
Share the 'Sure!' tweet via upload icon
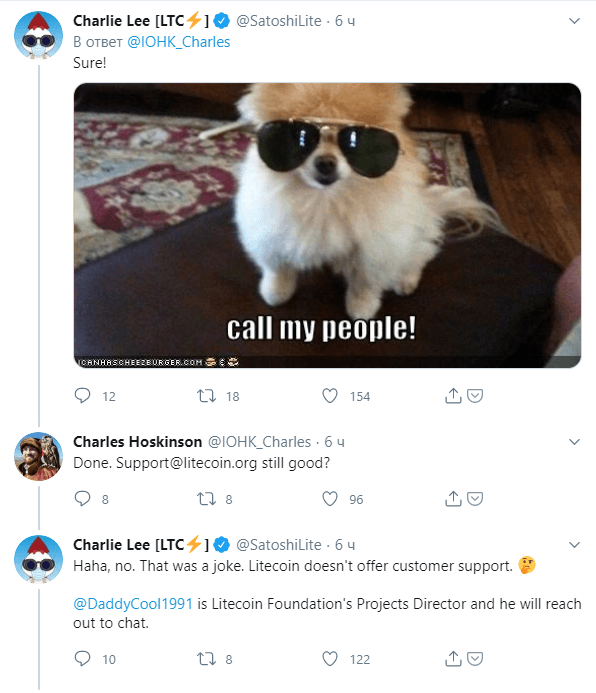click(x=453, y=396)
